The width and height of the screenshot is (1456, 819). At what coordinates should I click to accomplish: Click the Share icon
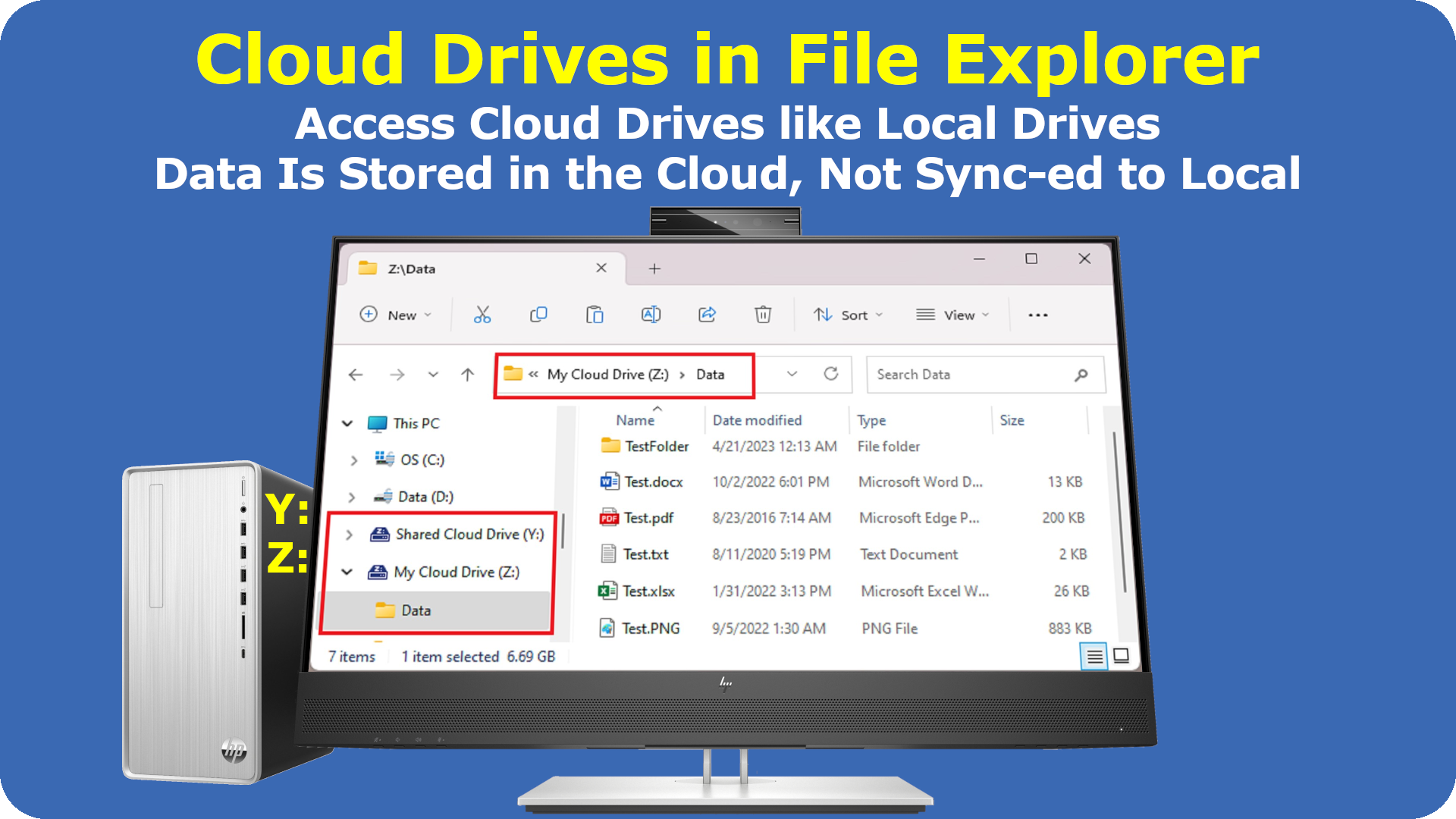[707, 315]
